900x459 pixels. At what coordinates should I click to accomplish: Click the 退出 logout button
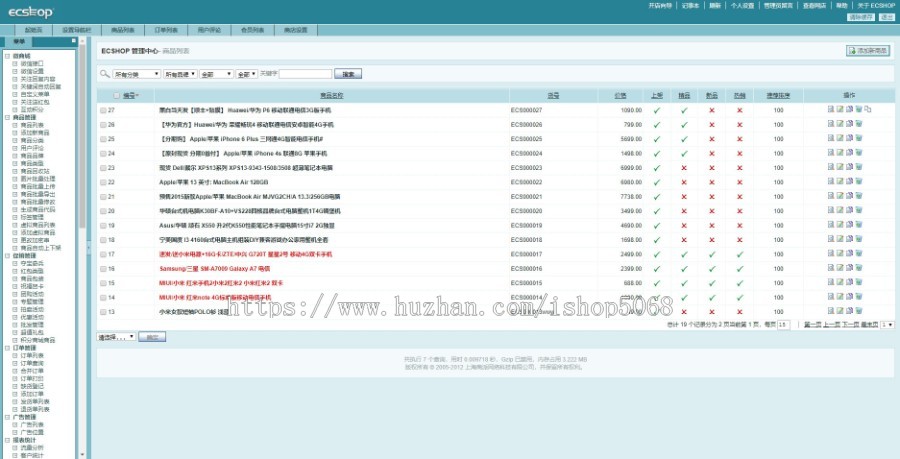tap(886, 17)
